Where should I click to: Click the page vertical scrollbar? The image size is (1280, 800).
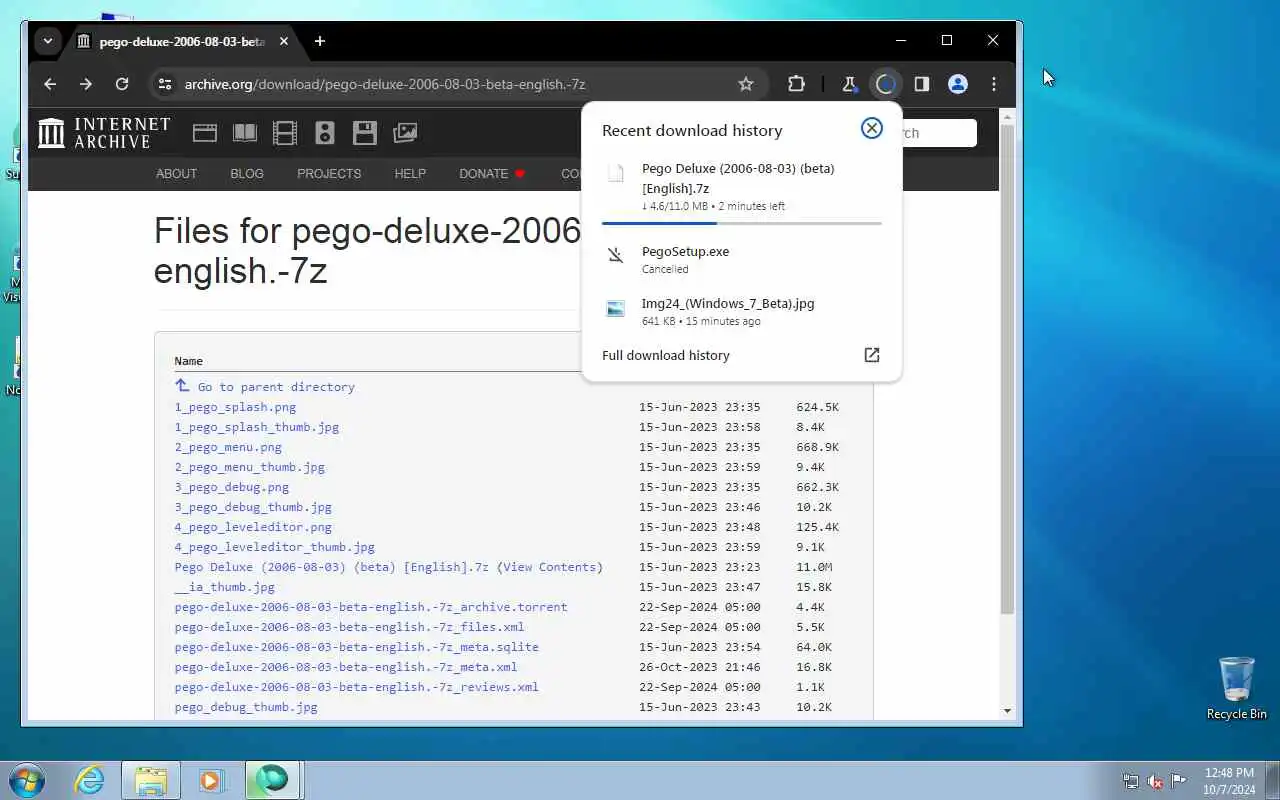click(x=1007, y=368)
